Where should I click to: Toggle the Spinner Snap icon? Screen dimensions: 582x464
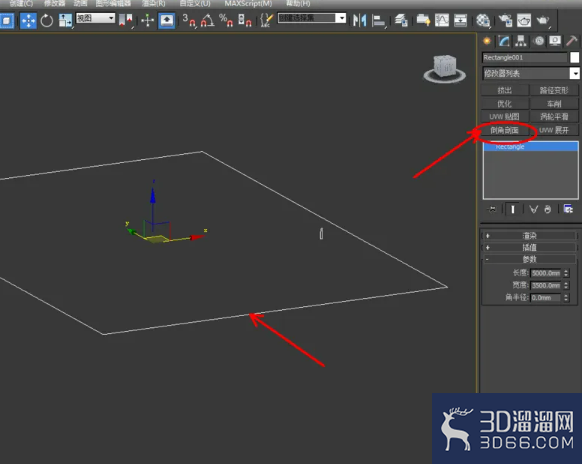245,20
